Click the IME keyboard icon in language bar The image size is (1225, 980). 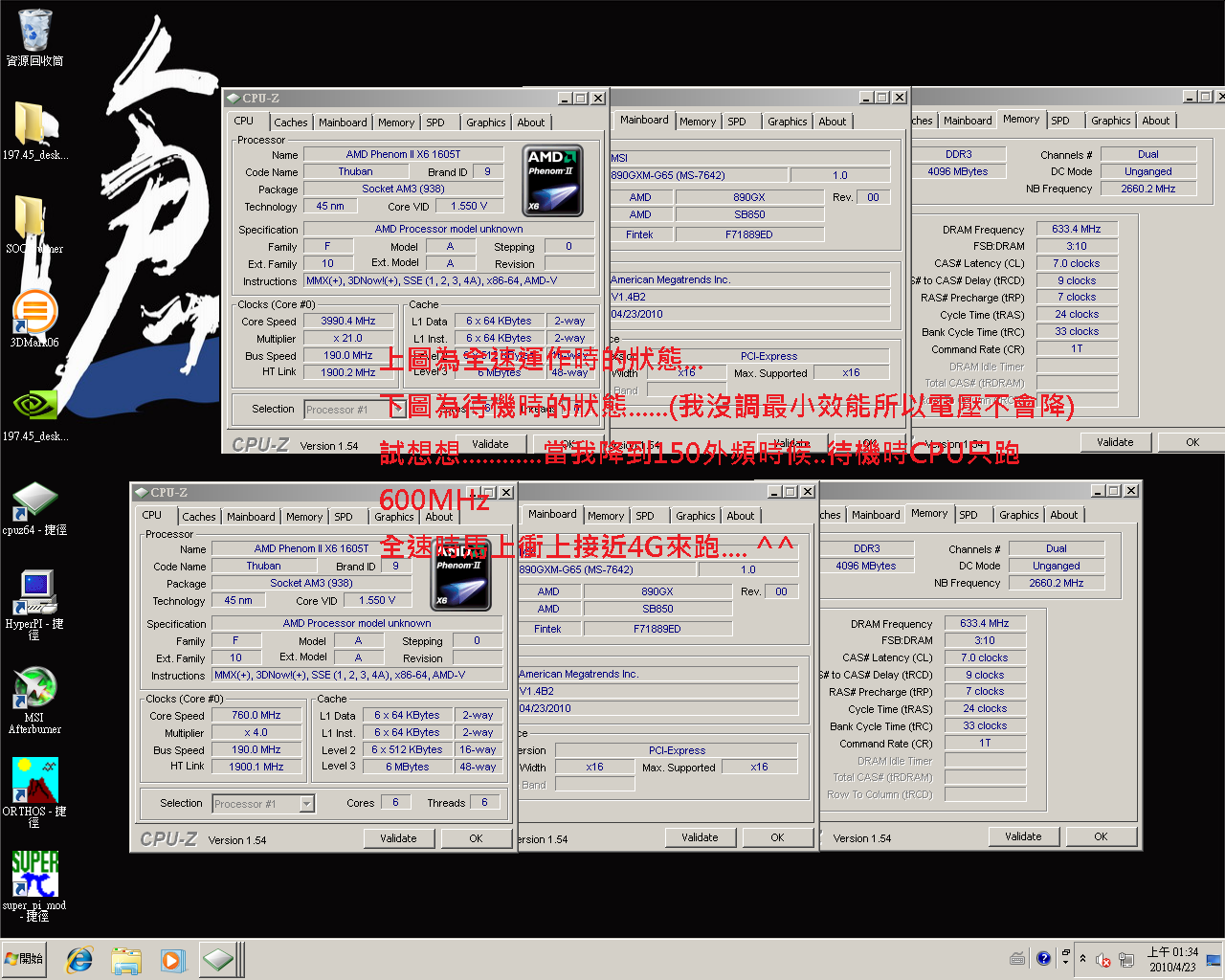tap(1017, 958)
